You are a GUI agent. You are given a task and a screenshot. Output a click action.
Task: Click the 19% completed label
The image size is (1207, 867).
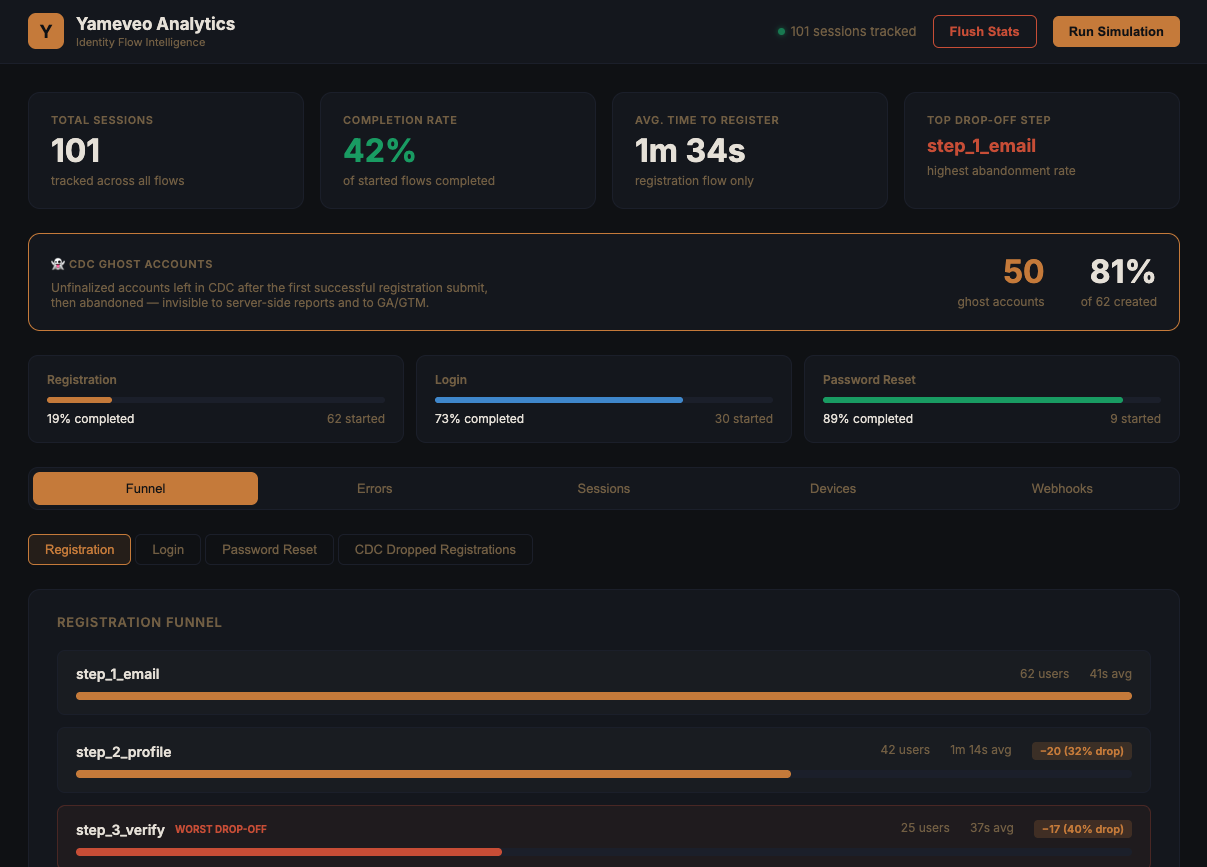pyautogui.click(x=90, y=419)
